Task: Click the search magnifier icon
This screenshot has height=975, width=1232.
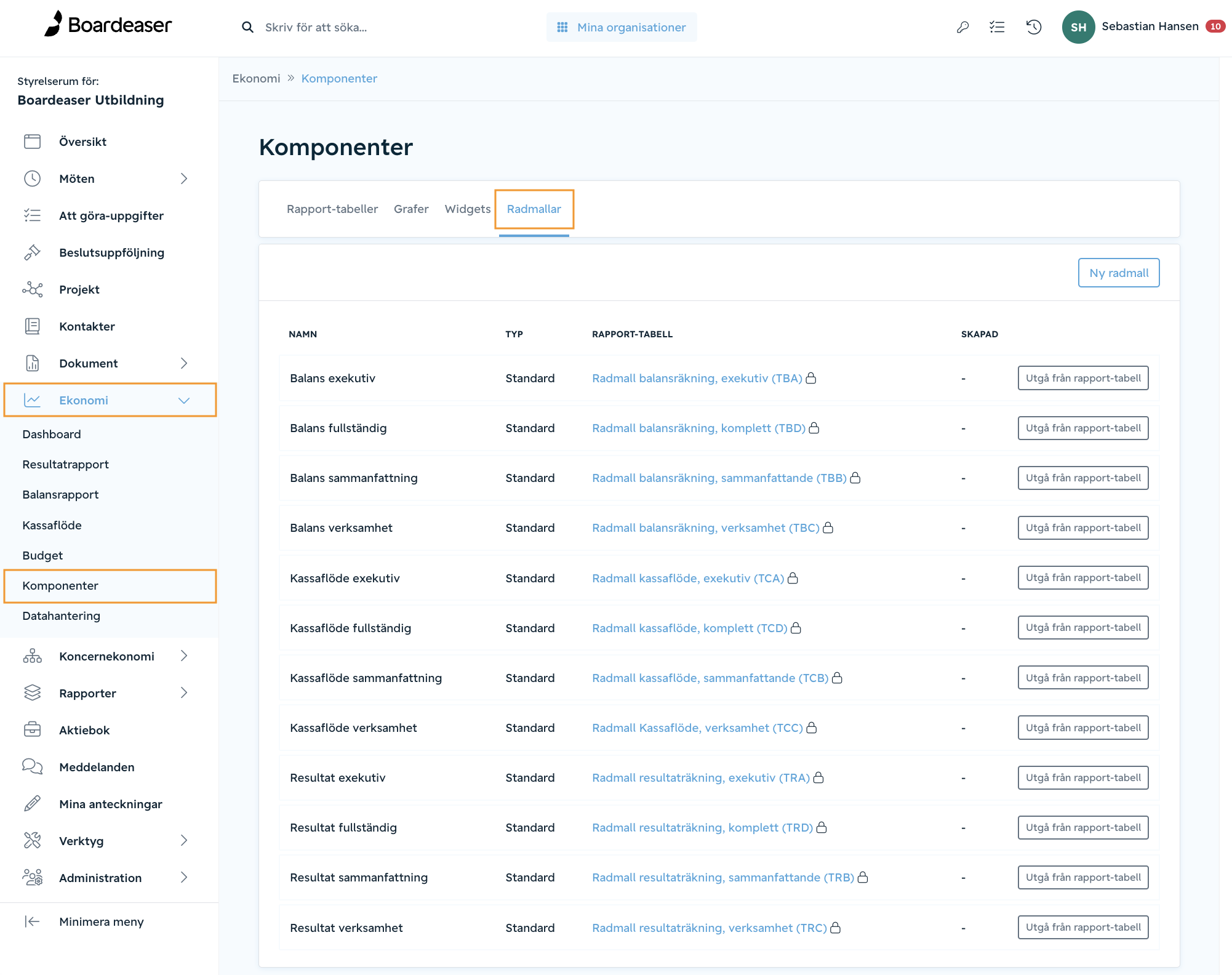Action: (x=247, y=27)
